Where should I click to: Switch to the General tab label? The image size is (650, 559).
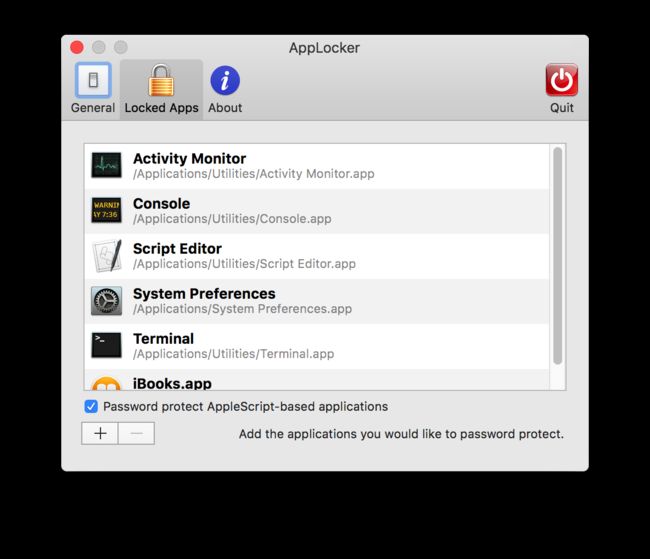pyautogui.click(x=93, y=108)
